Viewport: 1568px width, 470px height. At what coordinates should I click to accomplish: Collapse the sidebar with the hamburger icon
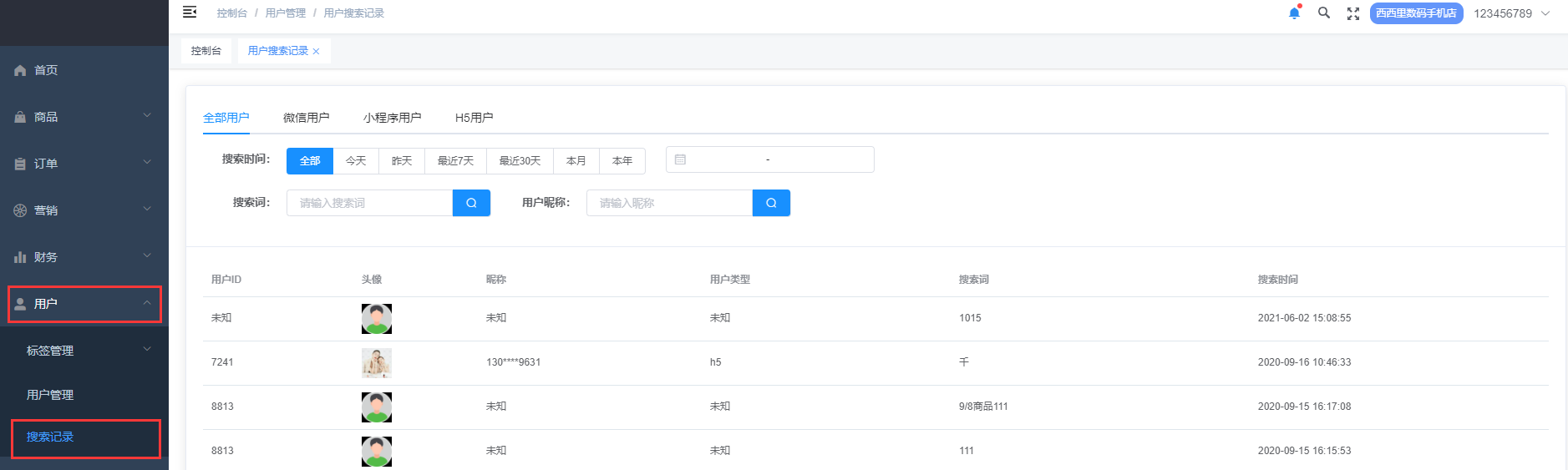[x=190, y=12]
